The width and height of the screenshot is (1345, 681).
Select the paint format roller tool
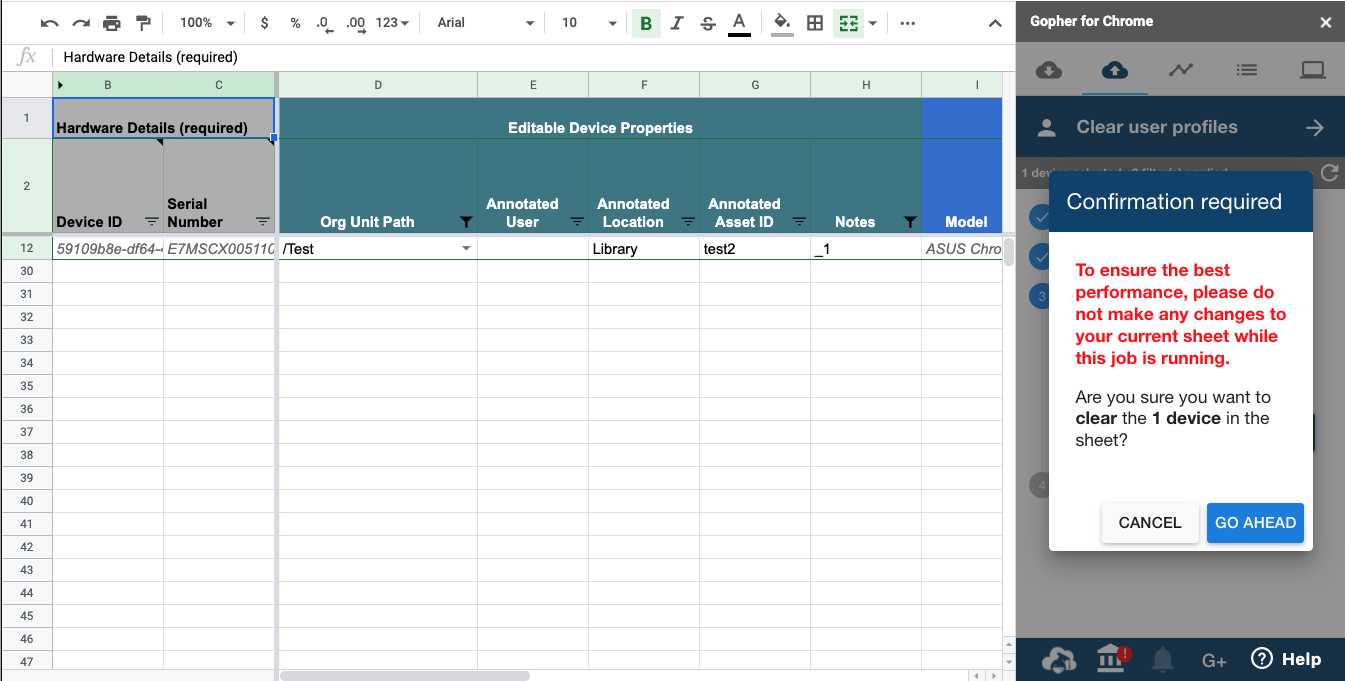(x=143, y=23)
